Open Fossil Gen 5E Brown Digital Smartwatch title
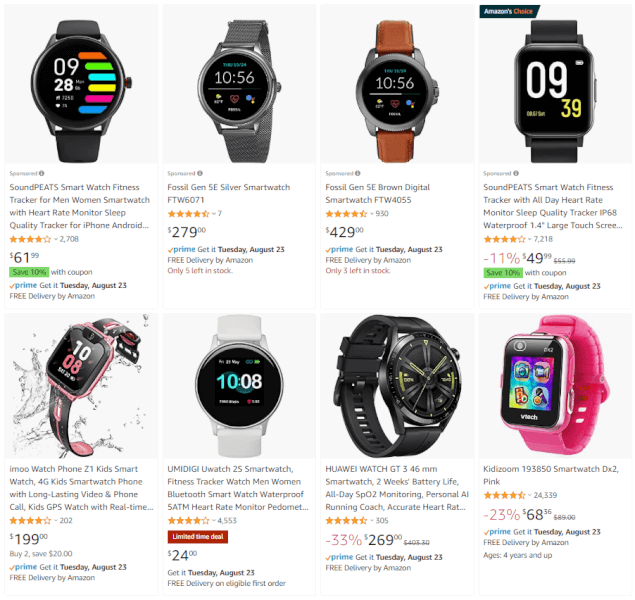Image resolution: width=635 pixels, height=600 pixels. 377,194
